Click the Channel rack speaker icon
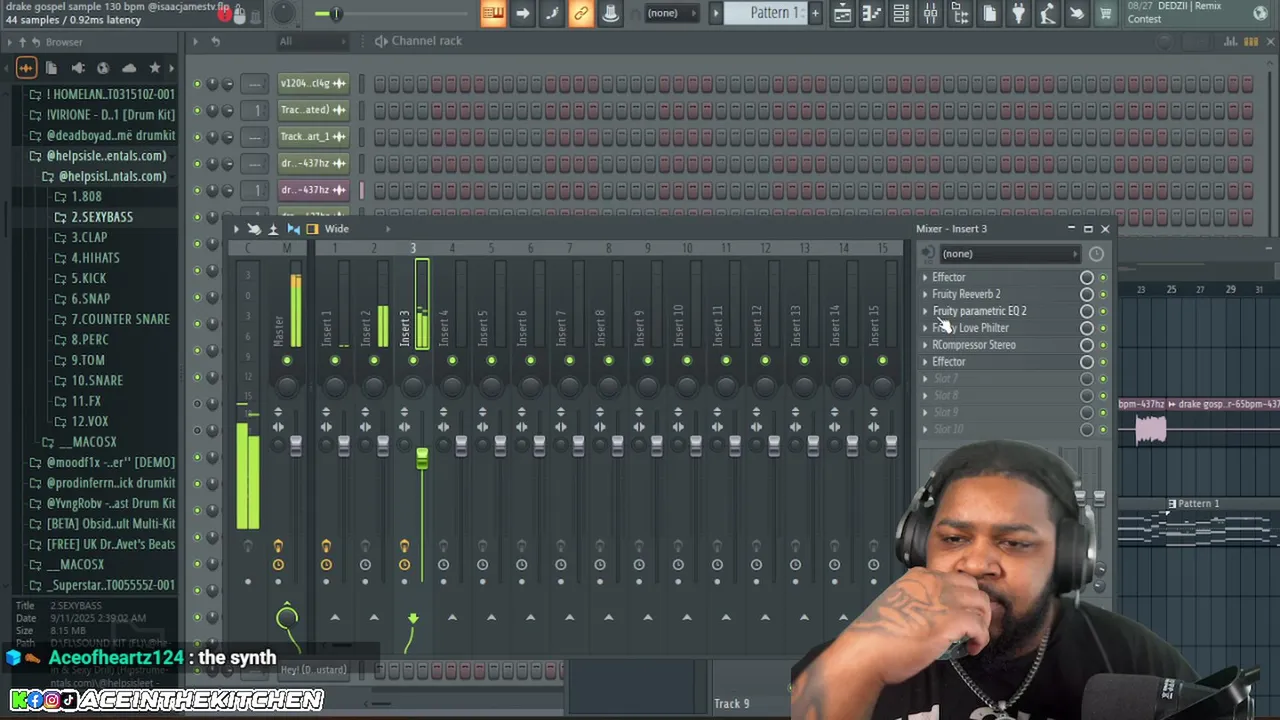 (381, 41)
